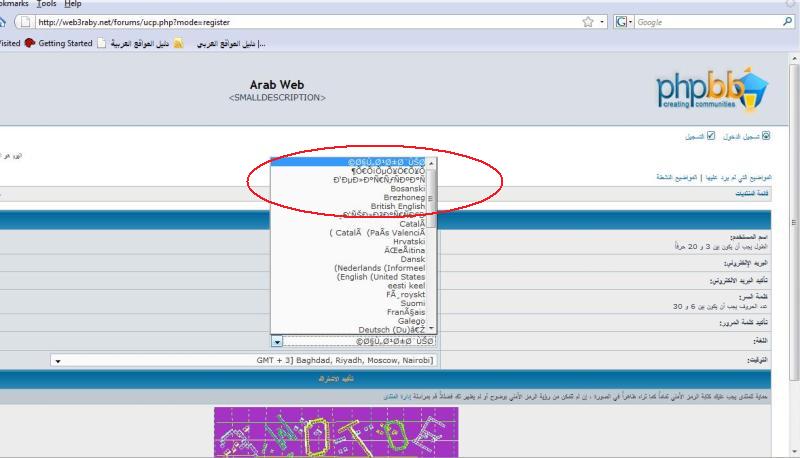Click the search magnifier icon

(789, 22)
